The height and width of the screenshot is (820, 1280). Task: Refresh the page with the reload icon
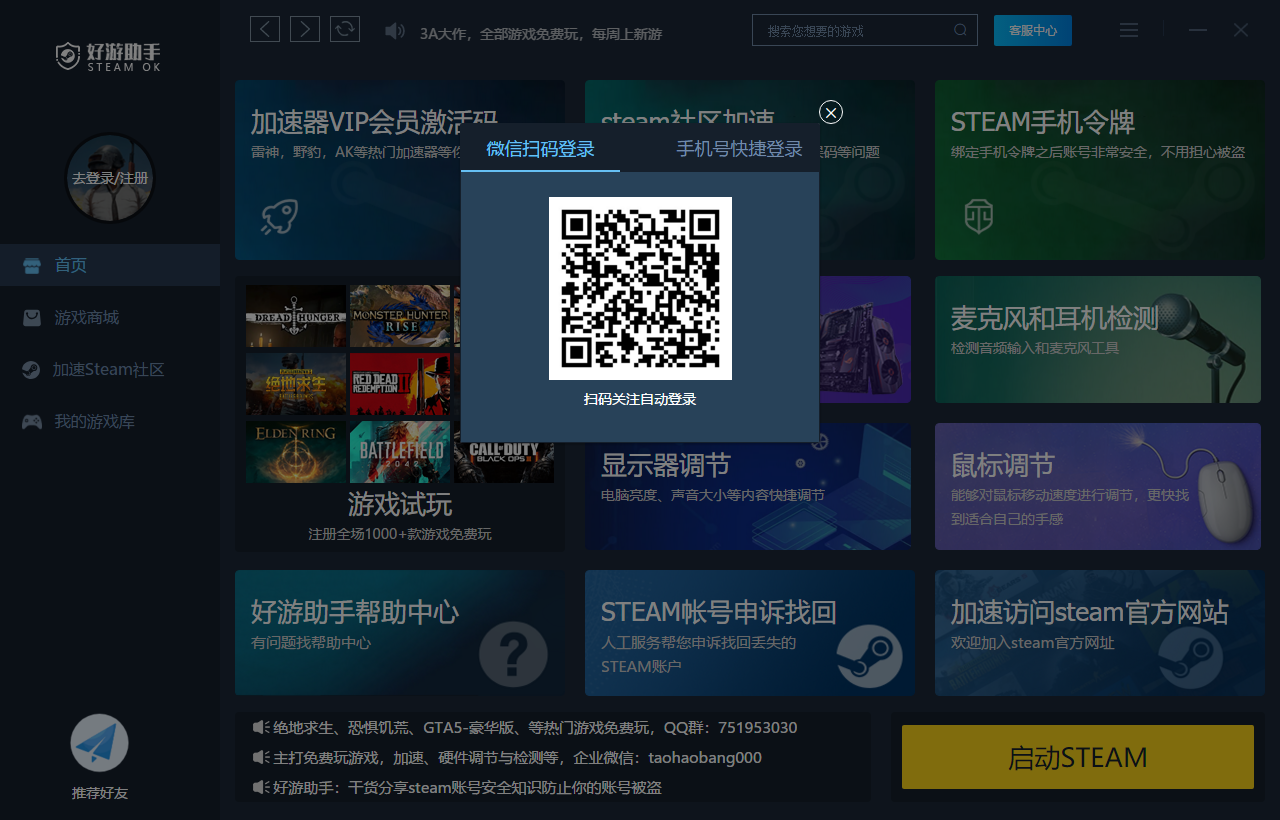(x=345, y=29)
